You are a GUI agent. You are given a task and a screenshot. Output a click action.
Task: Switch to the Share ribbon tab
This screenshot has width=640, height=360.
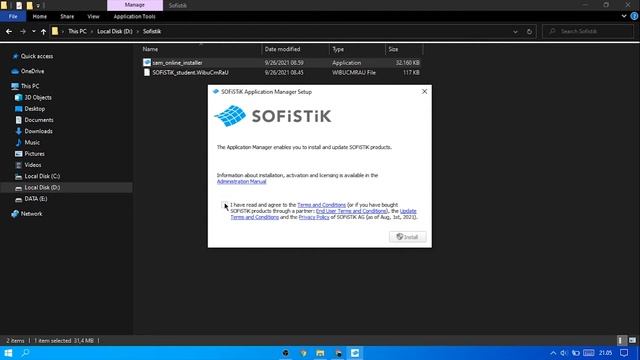point(67,16)
